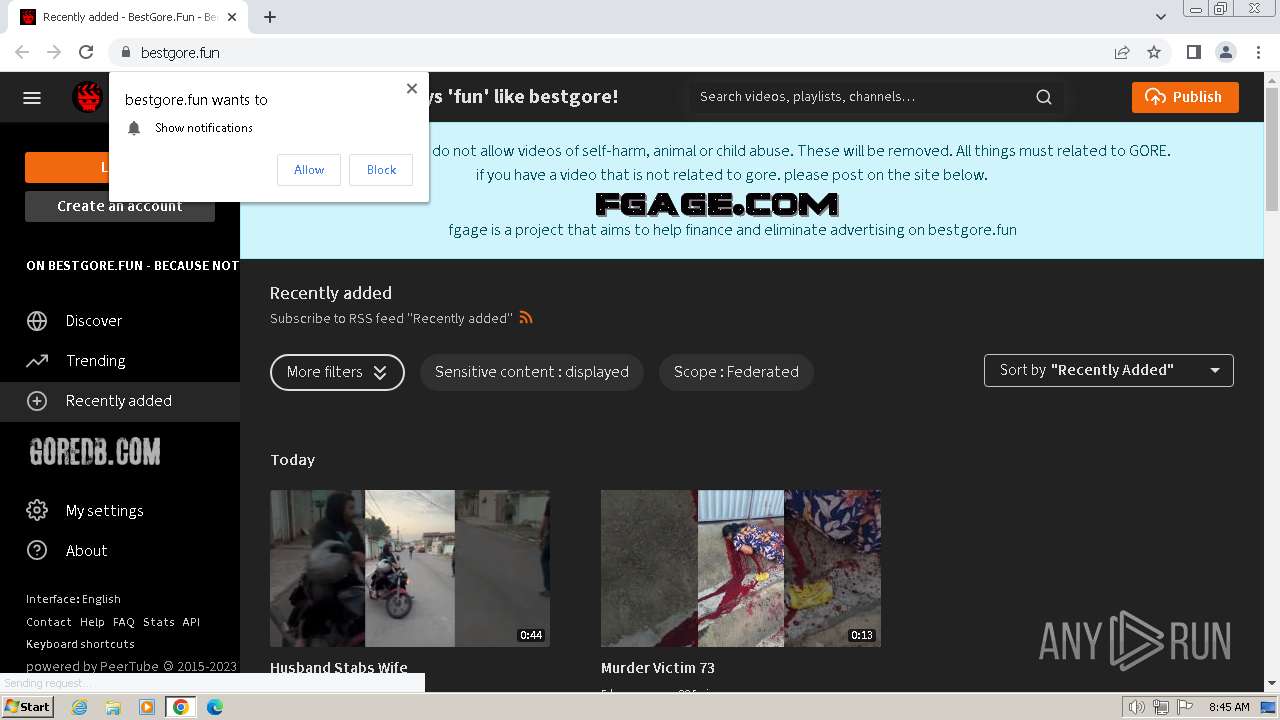
Task: Click the address bar URL
Action: tap(180, 52)
